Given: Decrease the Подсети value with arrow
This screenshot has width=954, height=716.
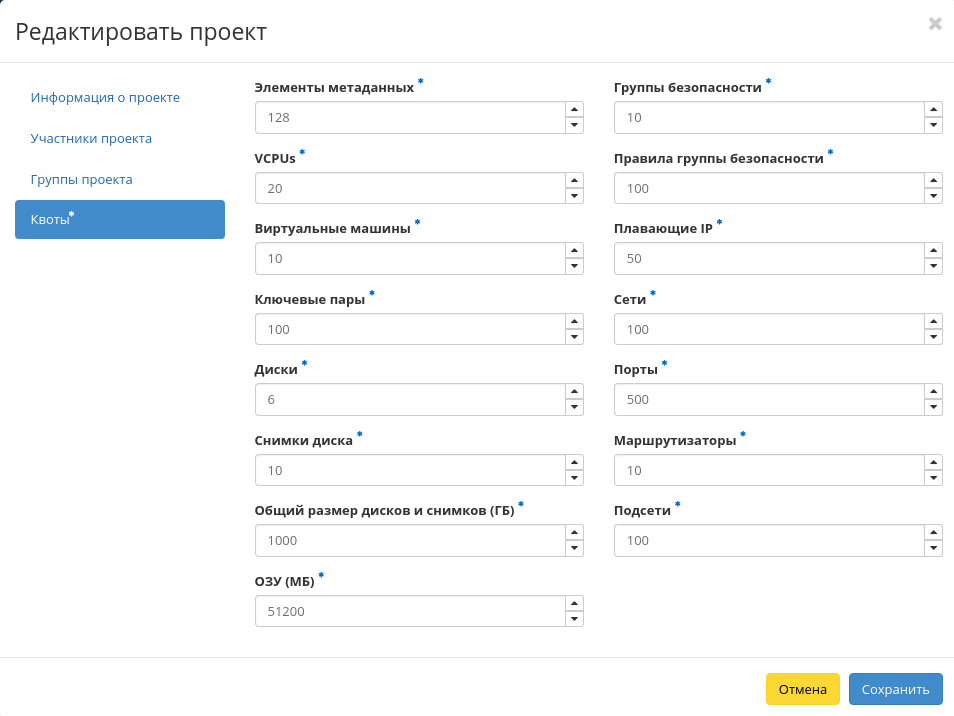Looking at the screenshot, I should coord(933,548).
